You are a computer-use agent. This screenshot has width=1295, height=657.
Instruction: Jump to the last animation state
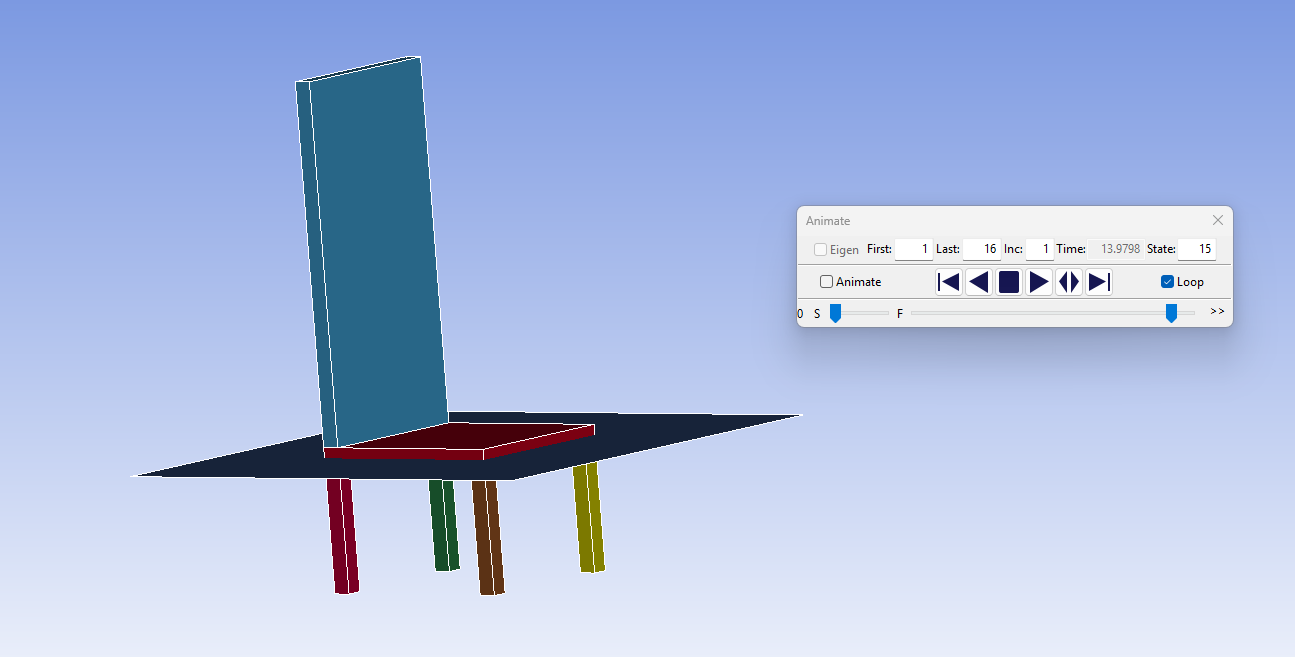pyautogui.click(x=1099, y=282)
